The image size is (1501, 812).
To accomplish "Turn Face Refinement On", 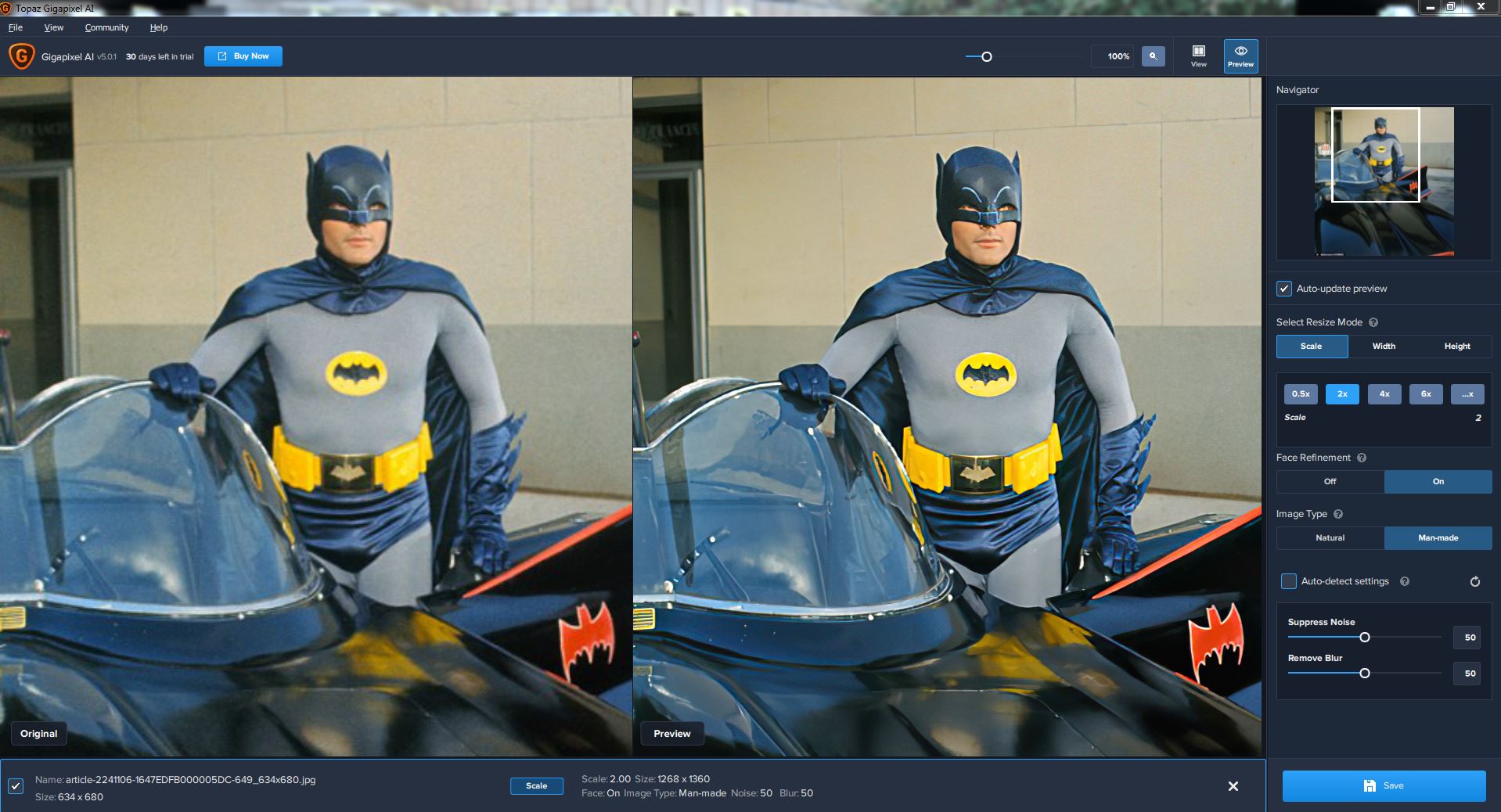I will (x=1438, y=481).
